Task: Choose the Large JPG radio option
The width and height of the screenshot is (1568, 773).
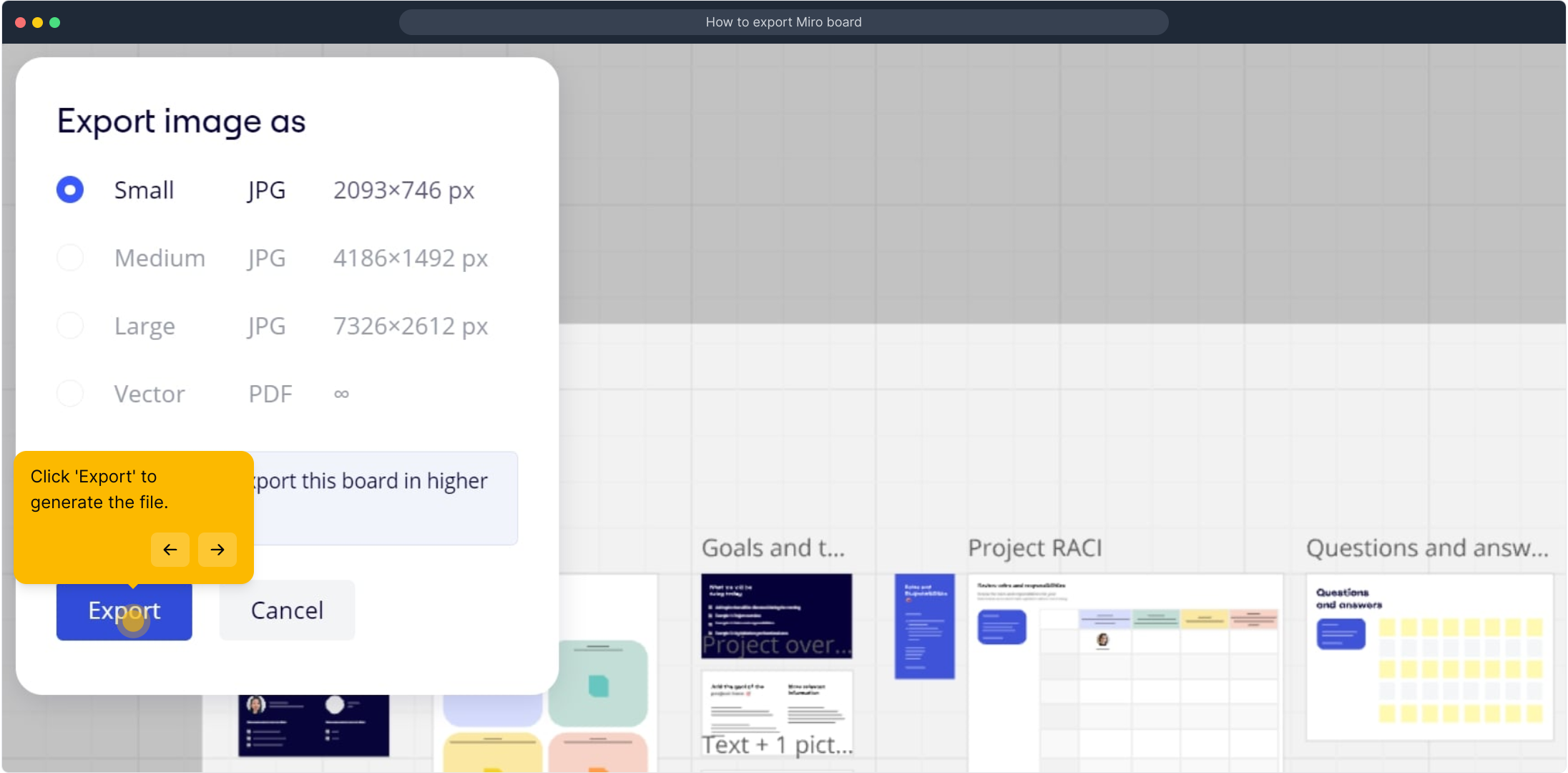Action: 70,326
